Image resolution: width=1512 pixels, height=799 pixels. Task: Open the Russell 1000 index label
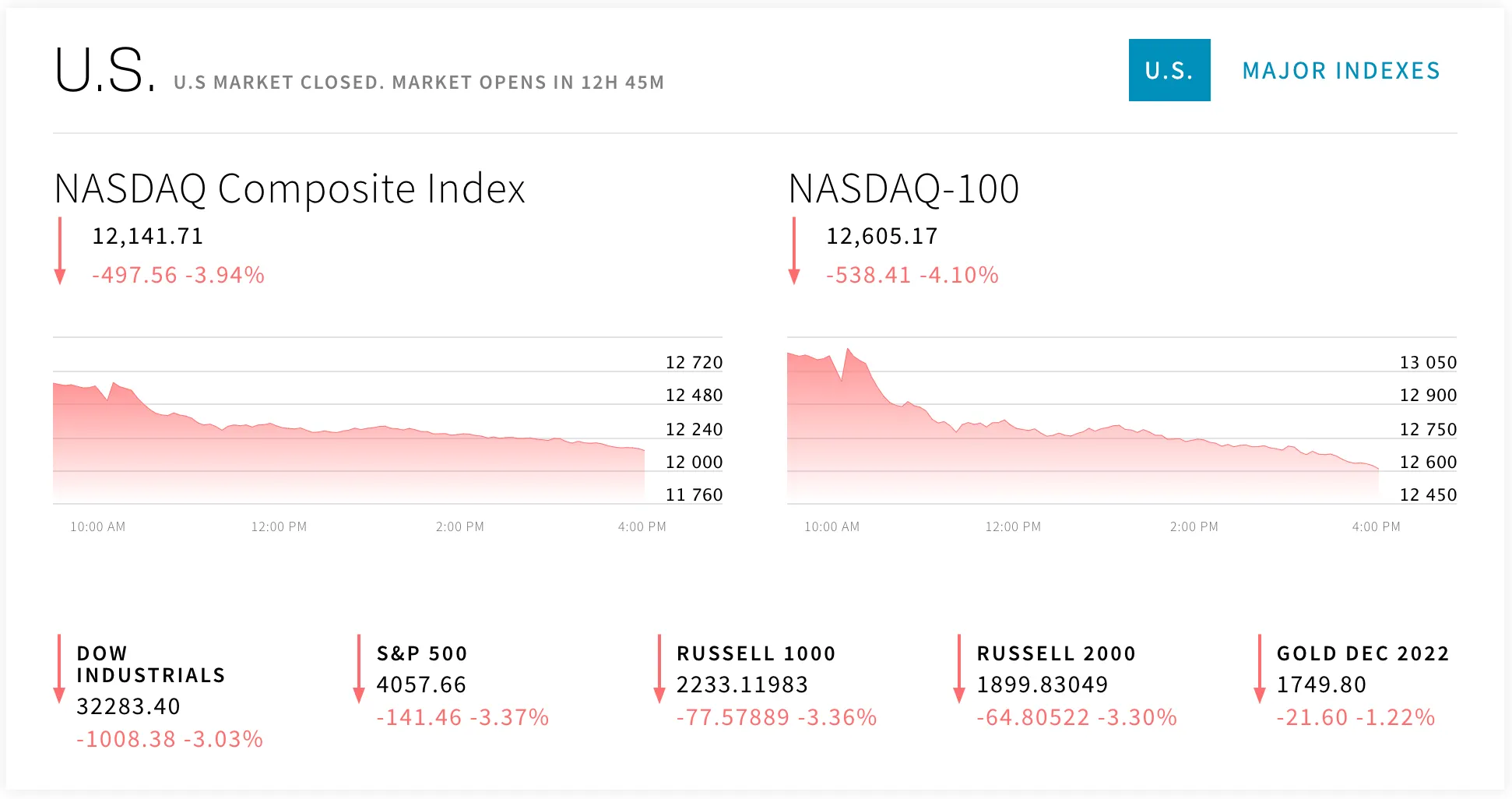tap(756, 653)
